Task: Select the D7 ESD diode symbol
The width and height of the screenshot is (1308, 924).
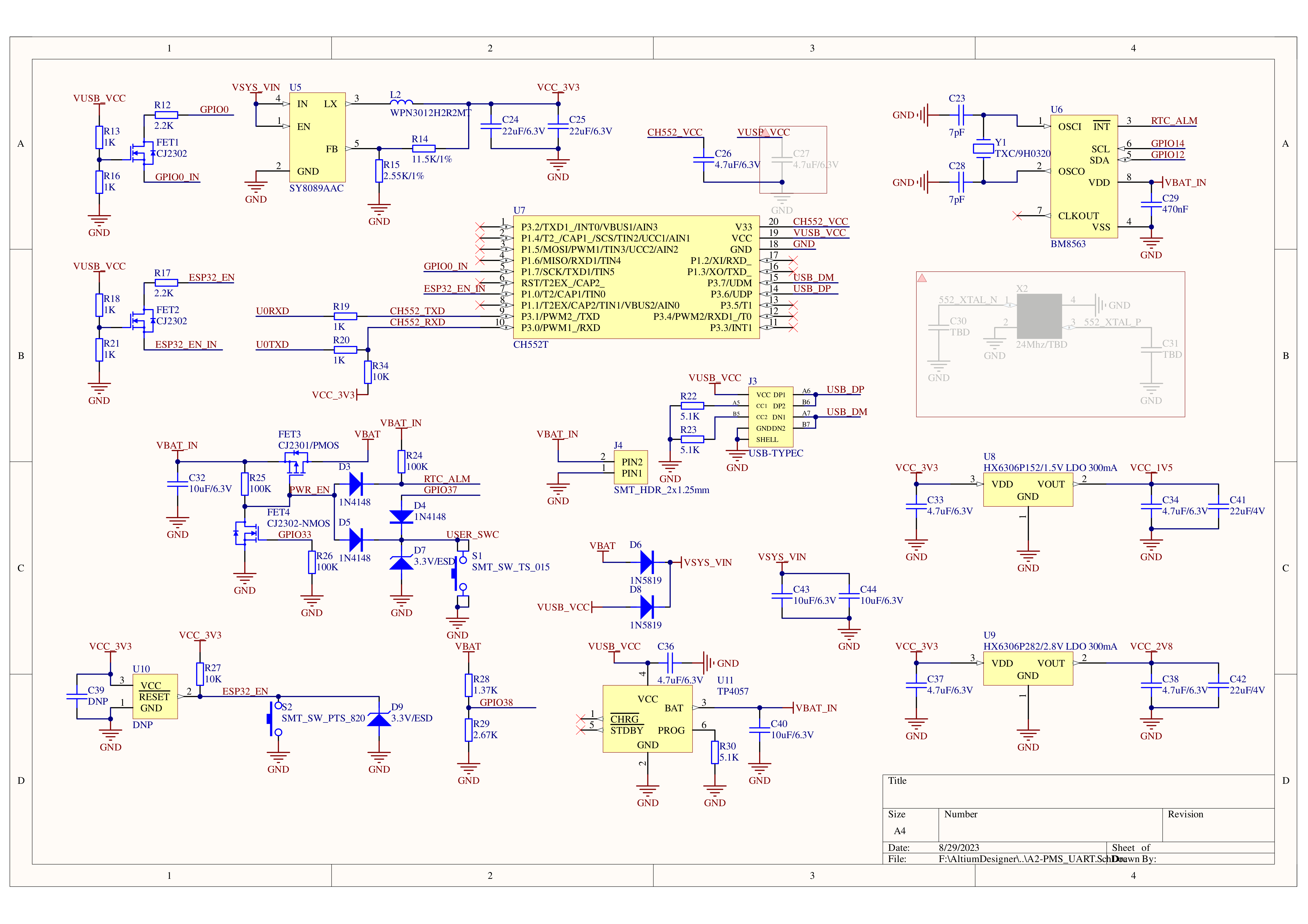Action: (402, 563)
